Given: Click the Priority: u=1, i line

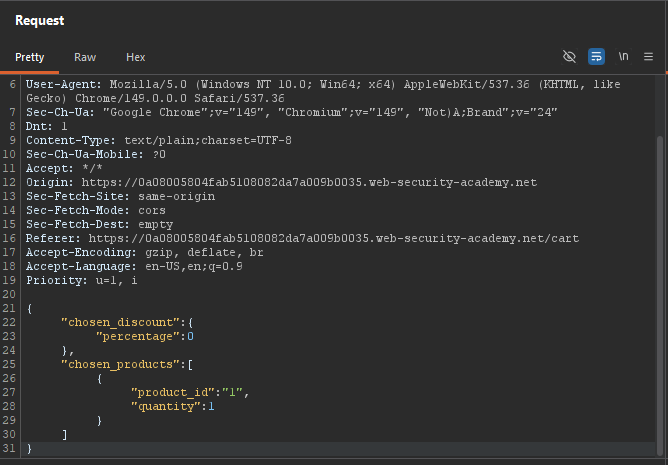Looking at the screenshot, I should [82, 280].
